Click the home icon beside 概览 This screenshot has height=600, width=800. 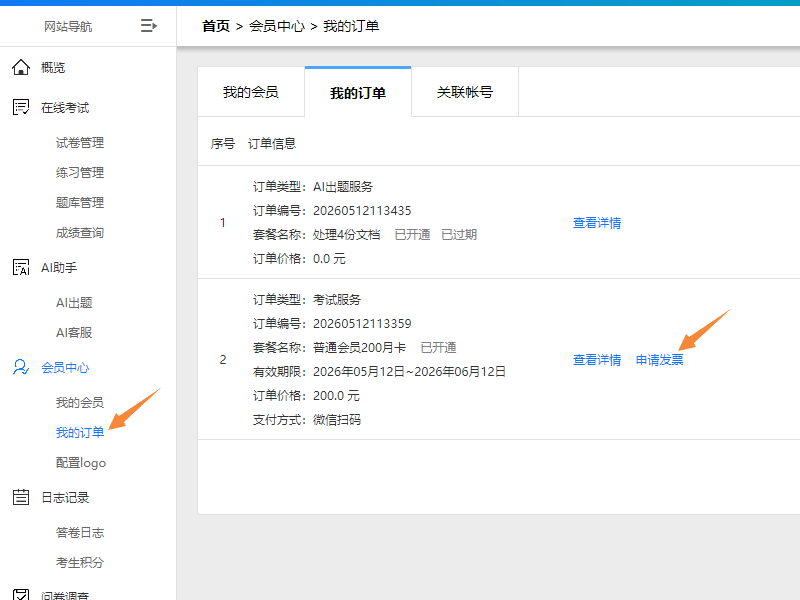21,67
